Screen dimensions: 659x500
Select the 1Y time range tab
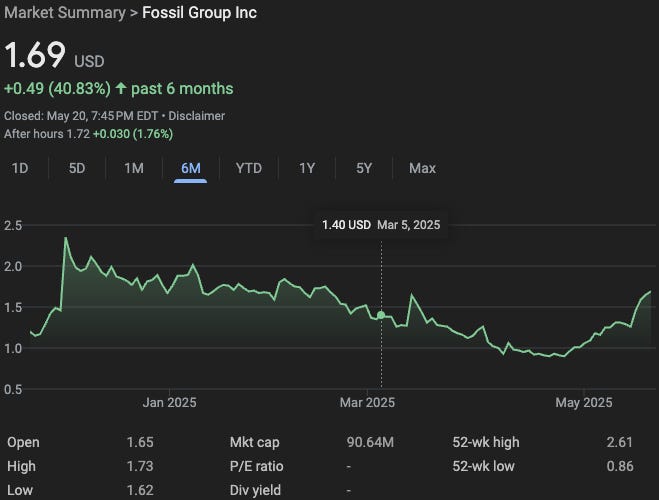[307, 168]
